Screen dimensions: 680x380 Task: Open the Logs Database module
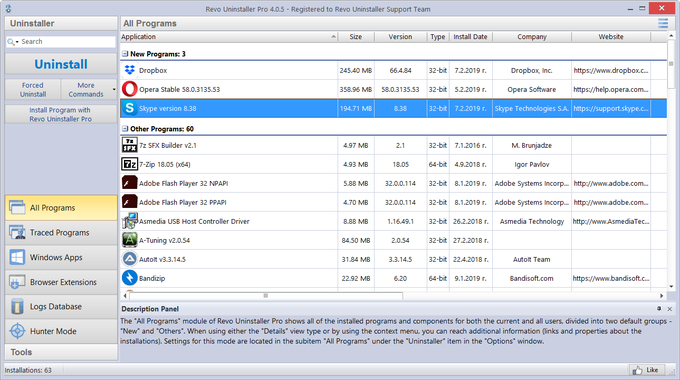coord(61,306)
